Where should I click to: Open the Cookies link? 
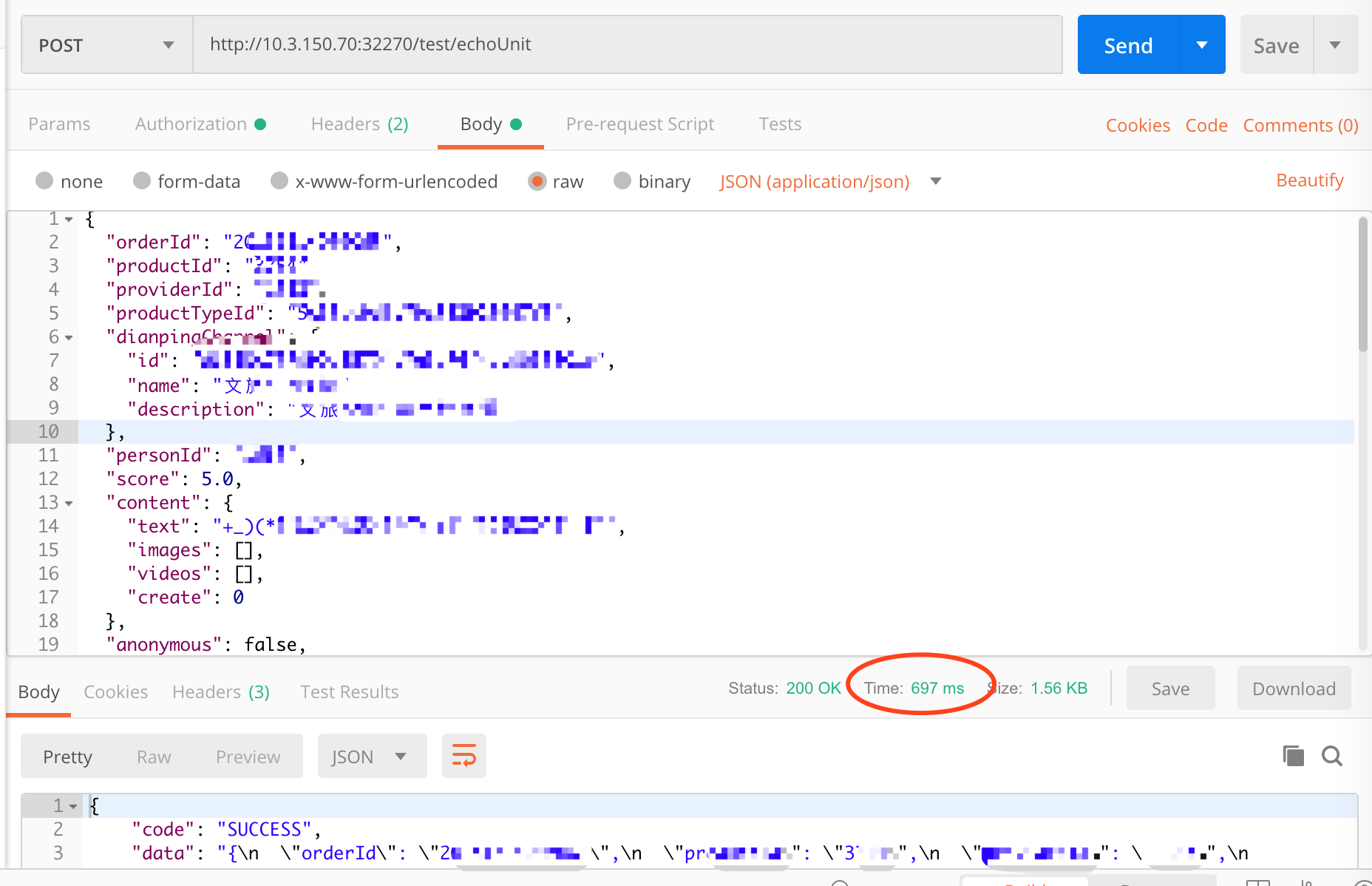(1138, 125)
